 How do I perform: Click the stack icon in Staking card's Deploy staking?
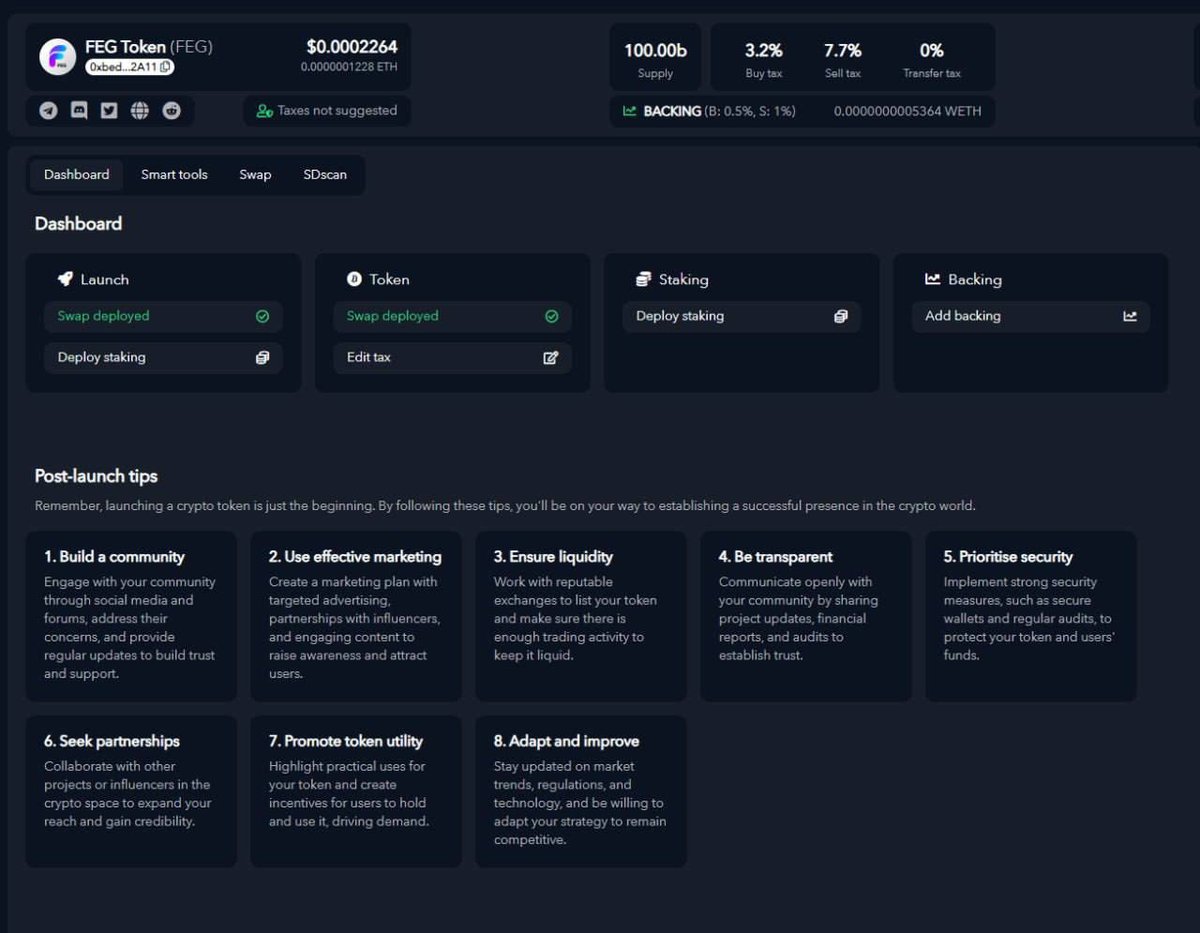click(840, 316)
